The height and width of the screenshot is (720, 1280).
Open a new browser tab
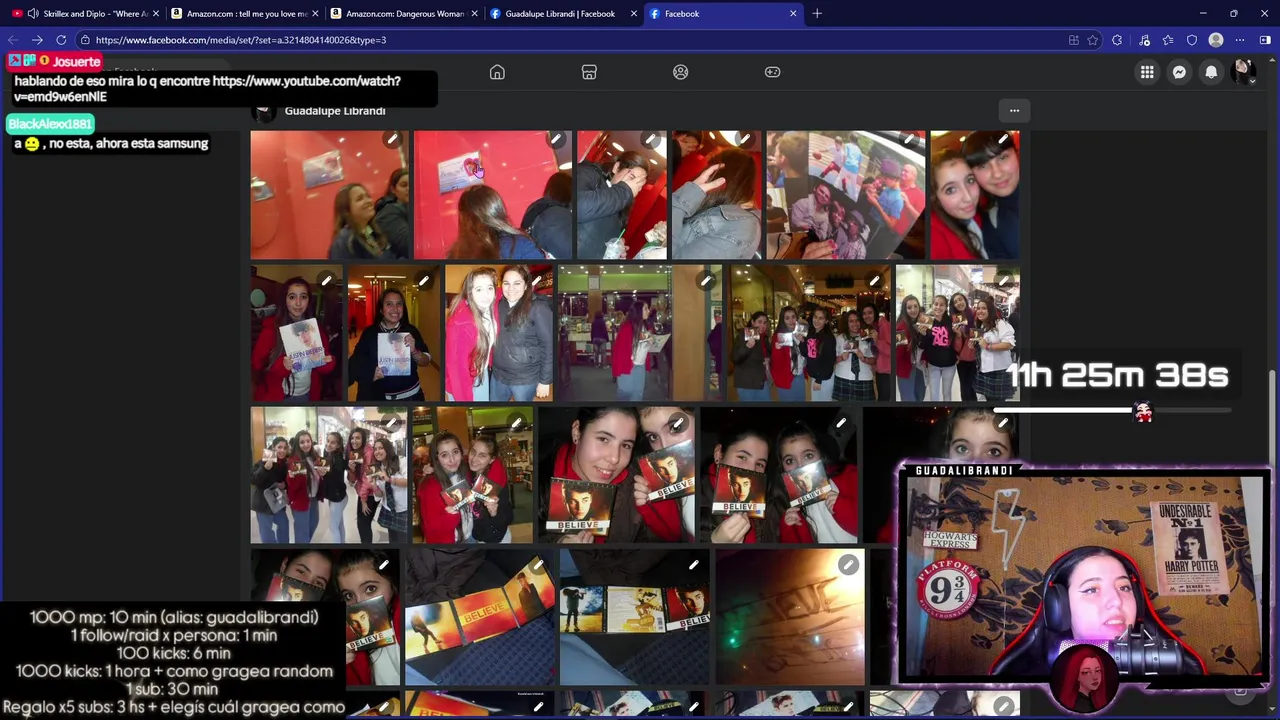[x=817, y=14]
